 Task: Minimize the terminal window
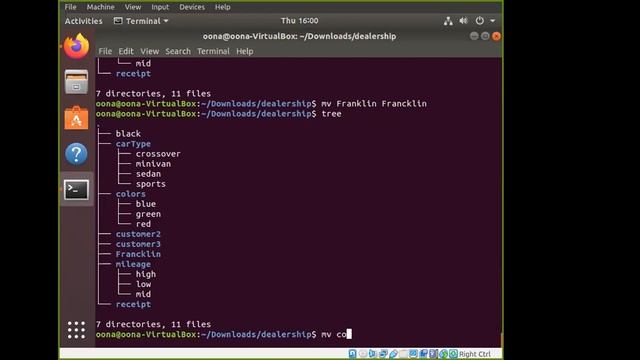474,36
